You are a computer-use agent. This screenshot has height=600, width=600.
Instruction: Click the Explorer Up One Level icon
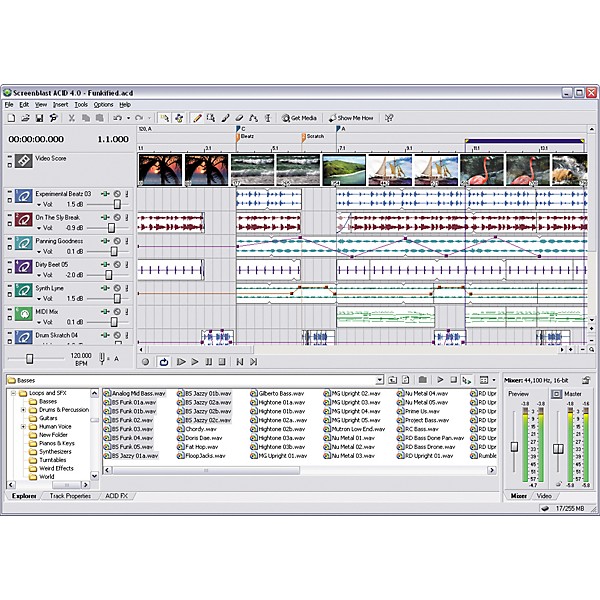tap(392, 380)
